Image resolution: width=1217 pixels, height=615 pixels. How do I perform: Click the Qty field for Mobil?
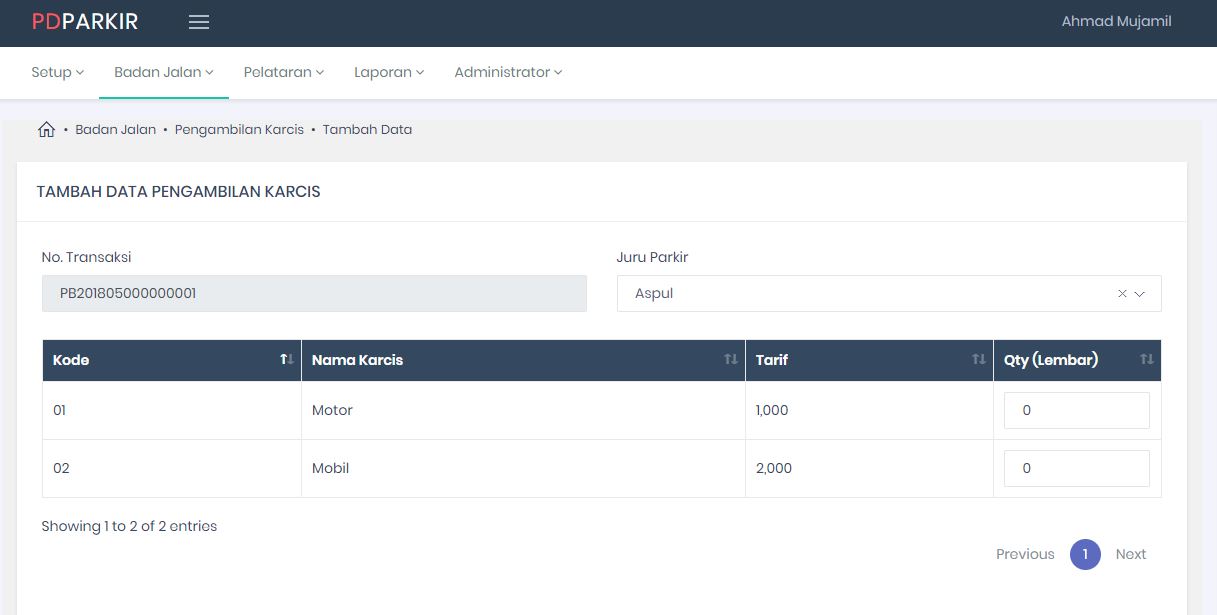click(1076, 469)
